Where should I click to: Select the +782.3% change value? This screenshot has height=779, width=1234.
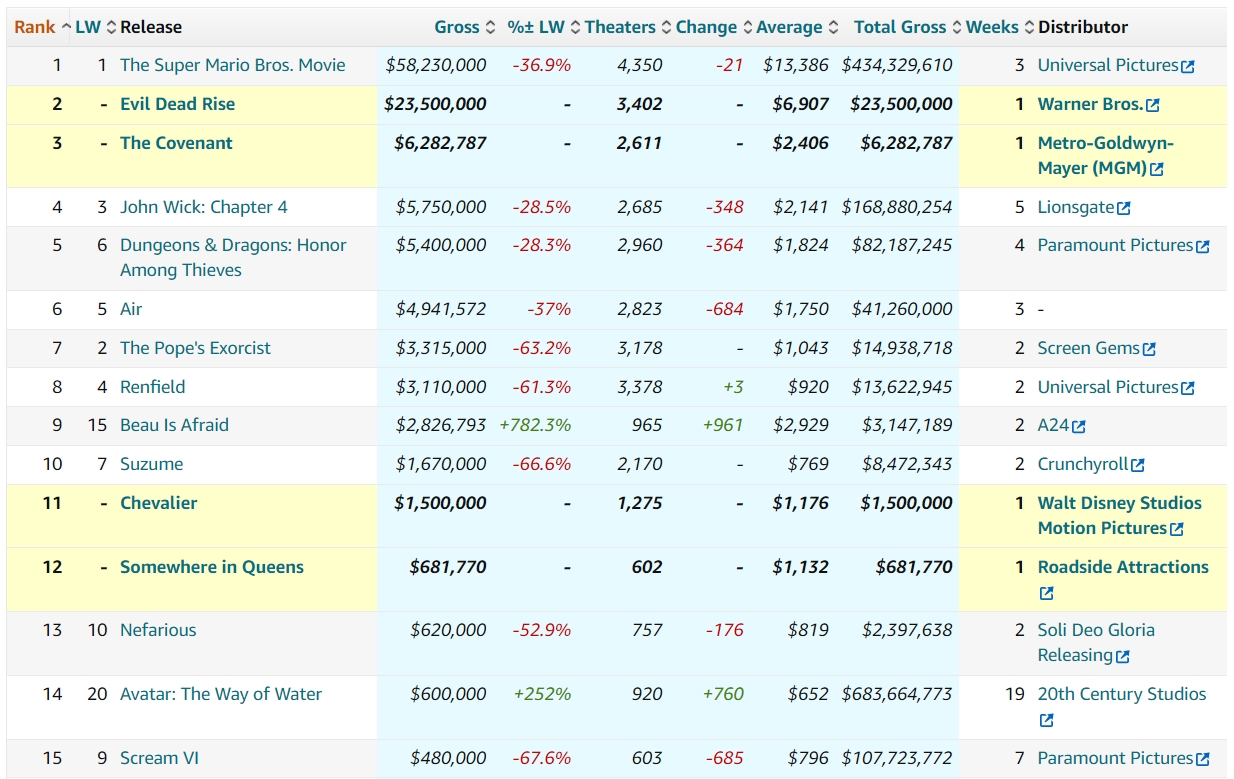click(x=535, y=425)
